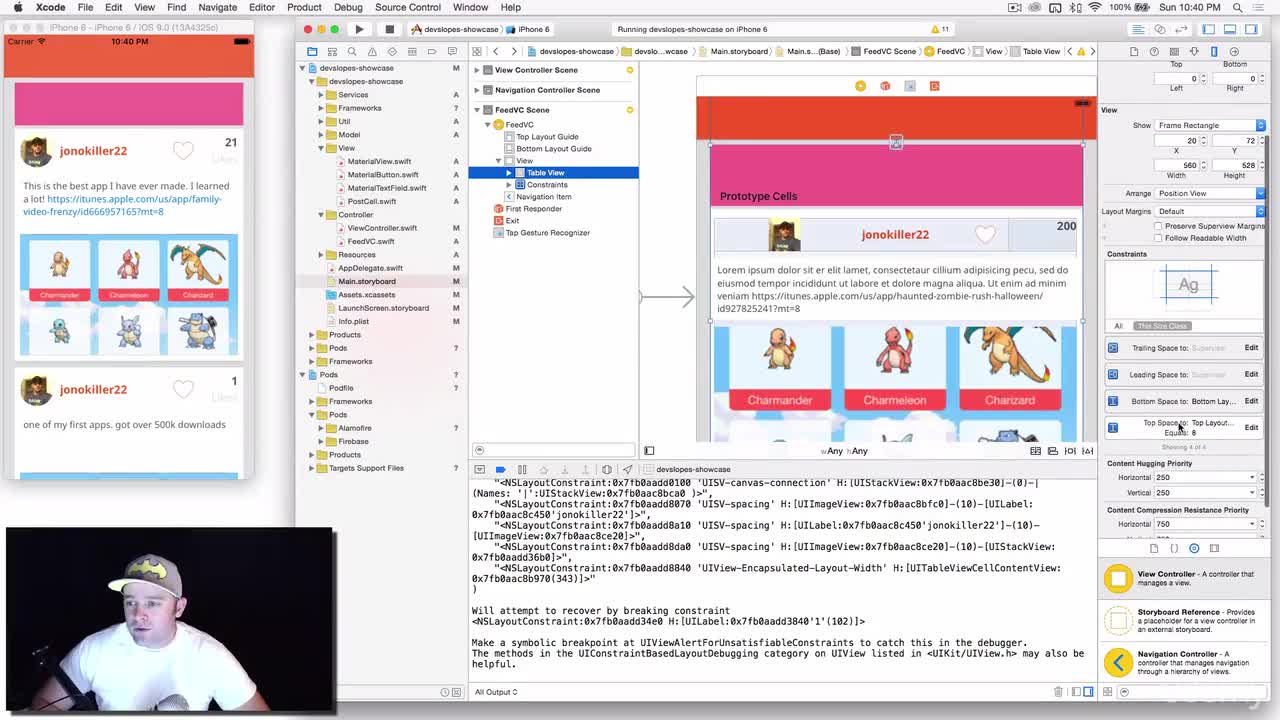The width and height of the screenshot is (1280, 720).
Task: Expand the Services folder
Action: coord(321,95)
